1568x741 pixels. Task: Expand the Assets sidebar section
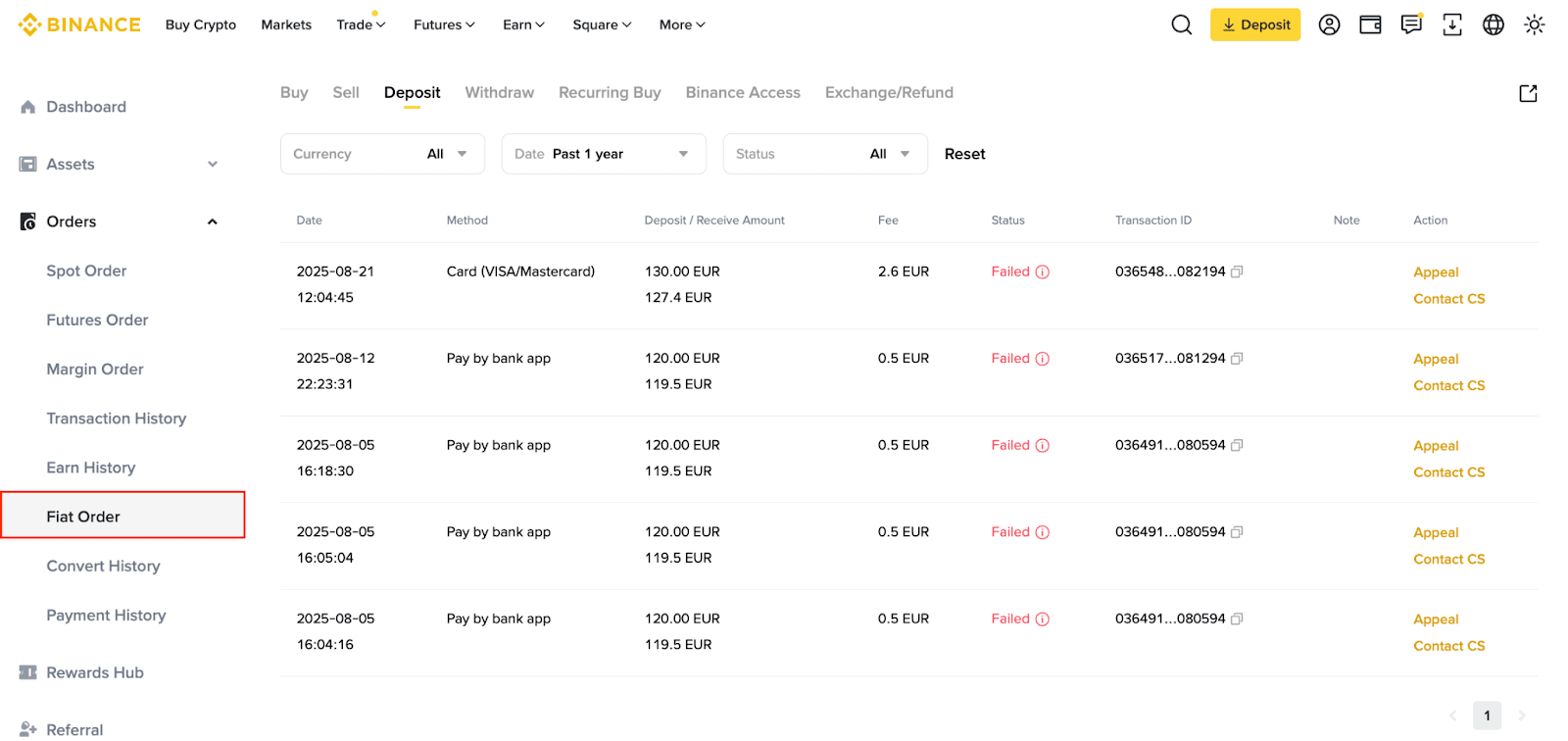tap(212, 165)
